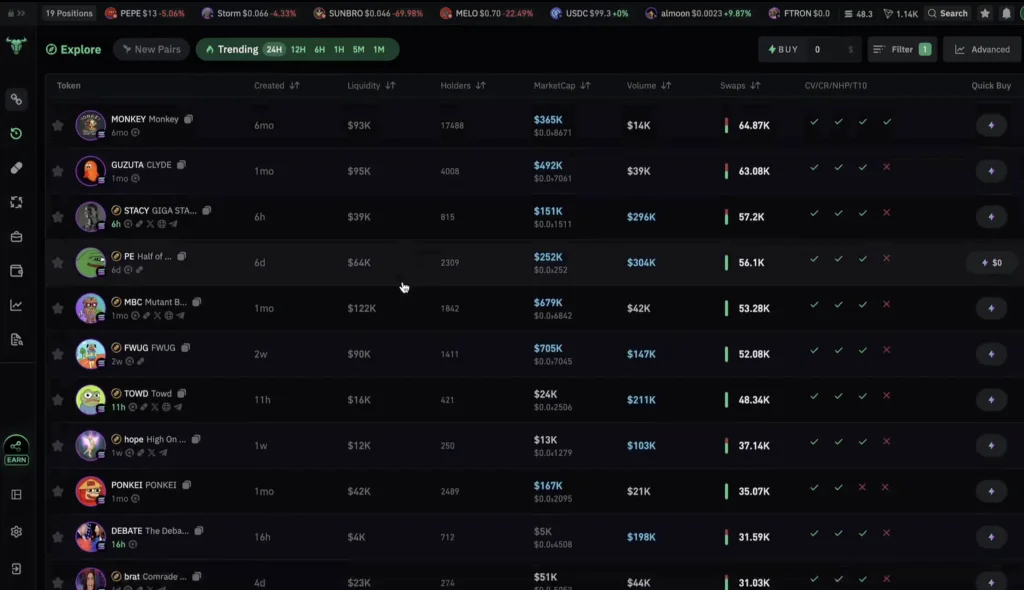
Task: Open the wallet icon in sidebar
Action: pyautogui.click(x=16, y=271)
